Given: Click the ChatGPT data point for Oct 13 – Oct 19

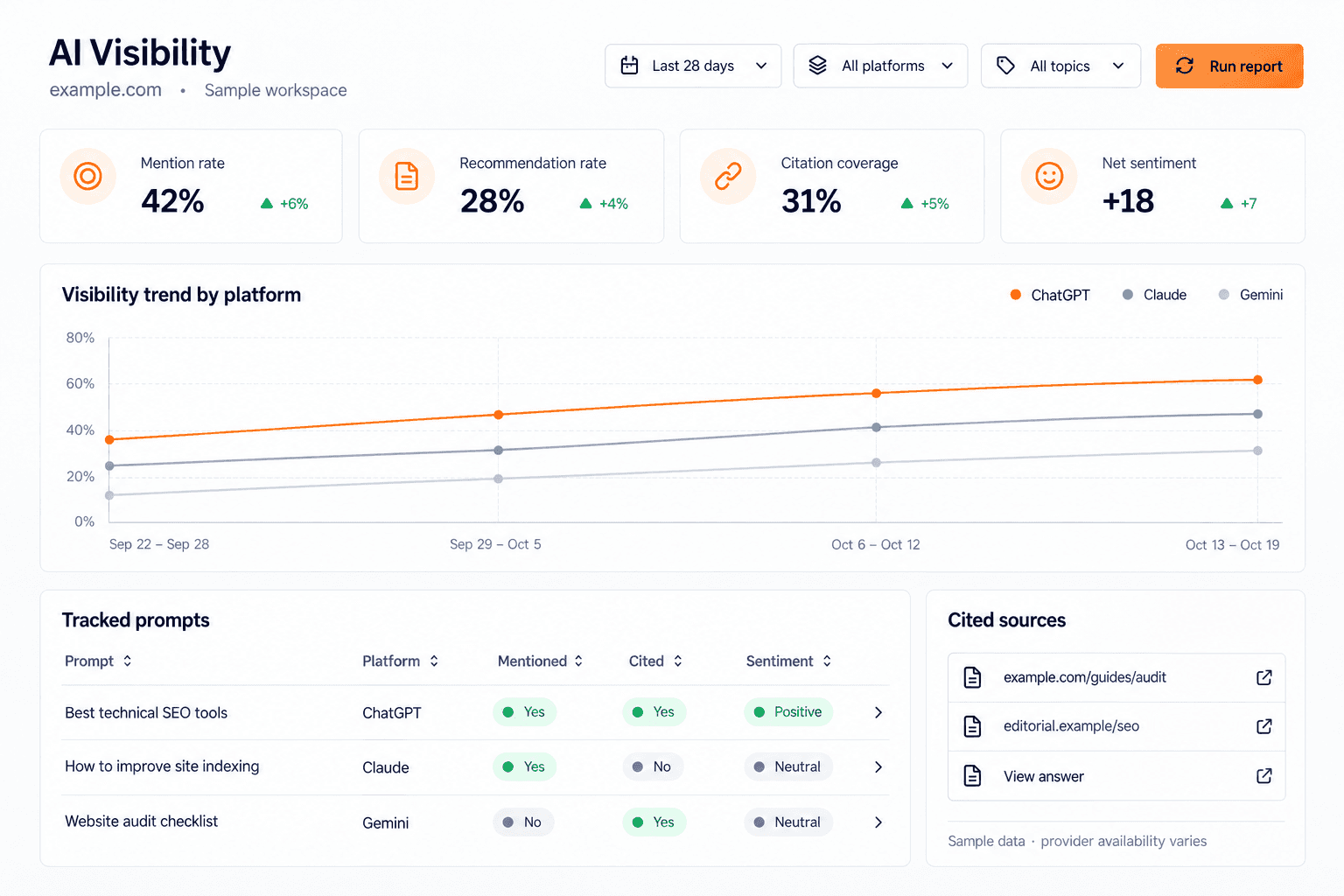Looking at the screenshot, I should (x=1257, y=380).
